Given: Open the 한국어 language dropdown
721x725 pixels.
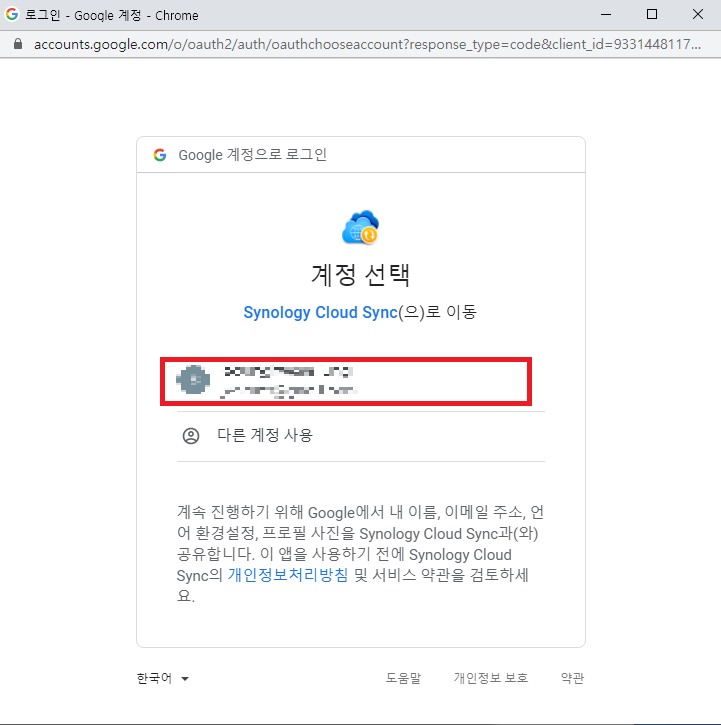Looking at the screenshot, I should 163,678.
